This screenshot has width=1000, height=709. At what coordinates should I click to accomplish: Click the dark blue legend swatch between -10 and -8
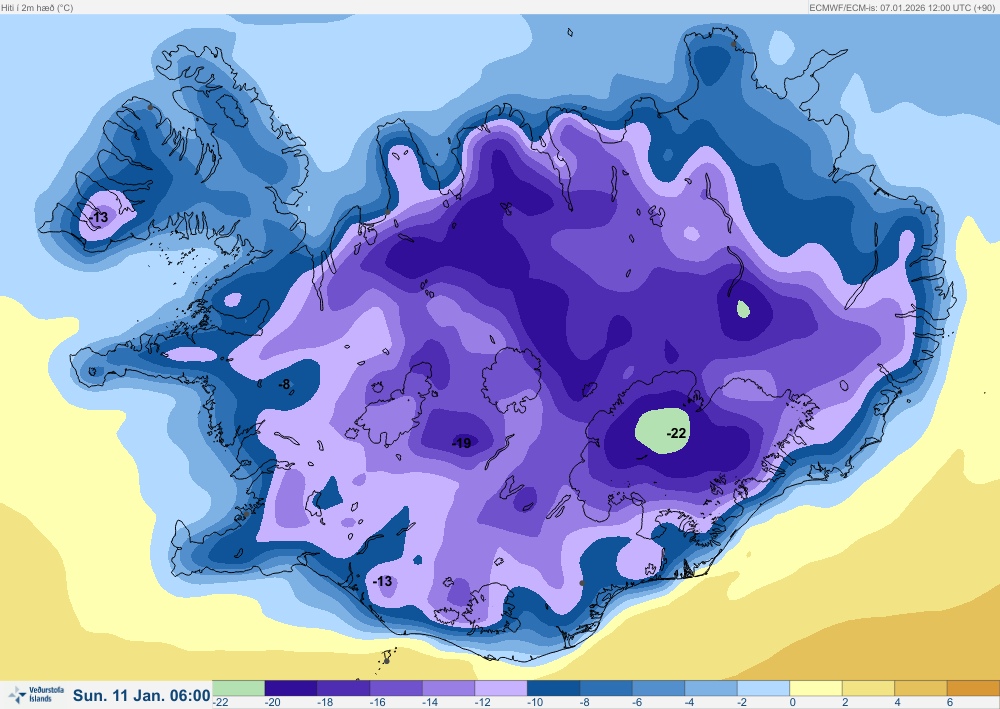pos(554,688)
